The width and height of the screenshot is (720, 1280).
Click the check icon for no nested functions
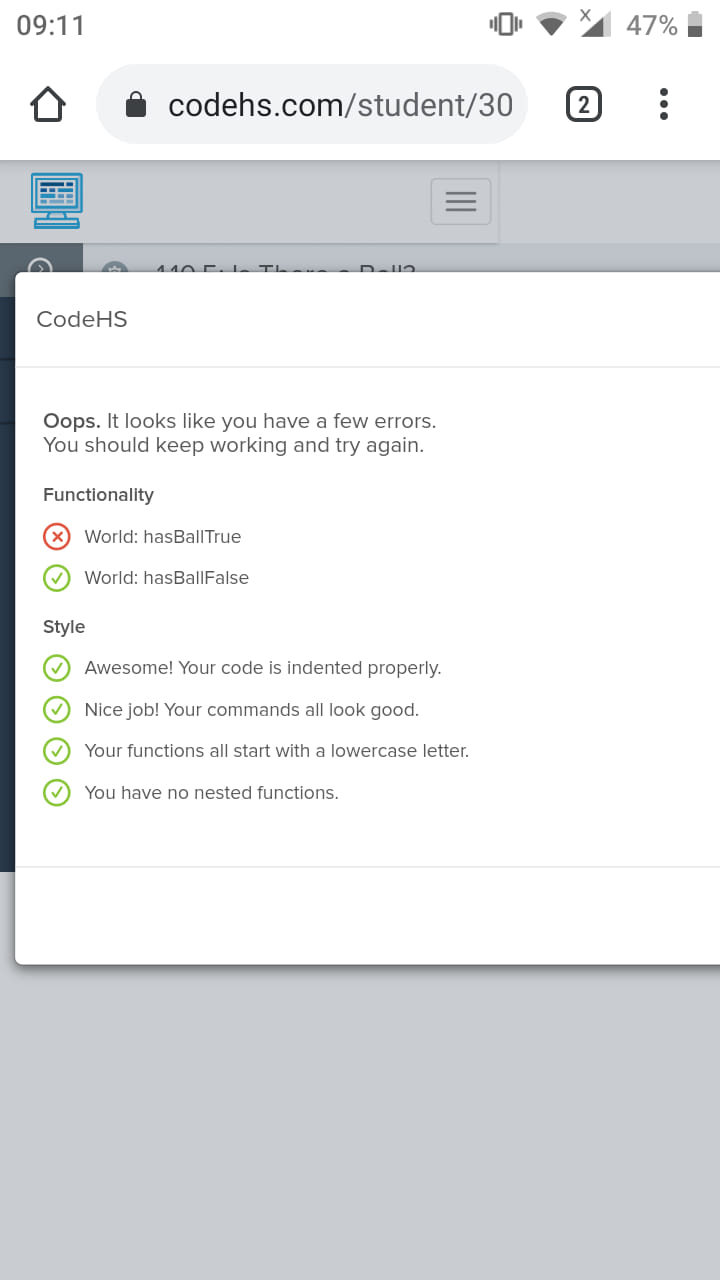57,793
